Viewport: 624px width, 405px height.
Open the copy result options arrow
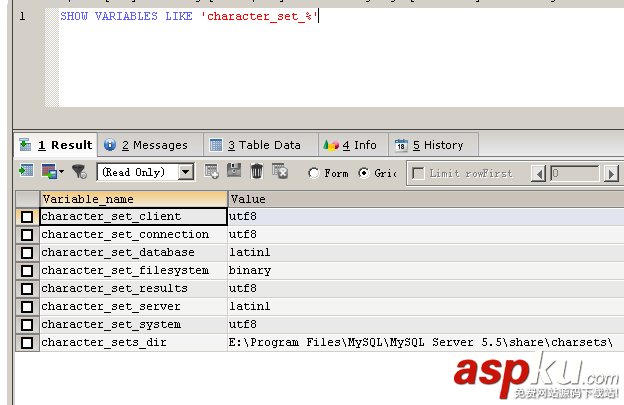pos(62,172)
